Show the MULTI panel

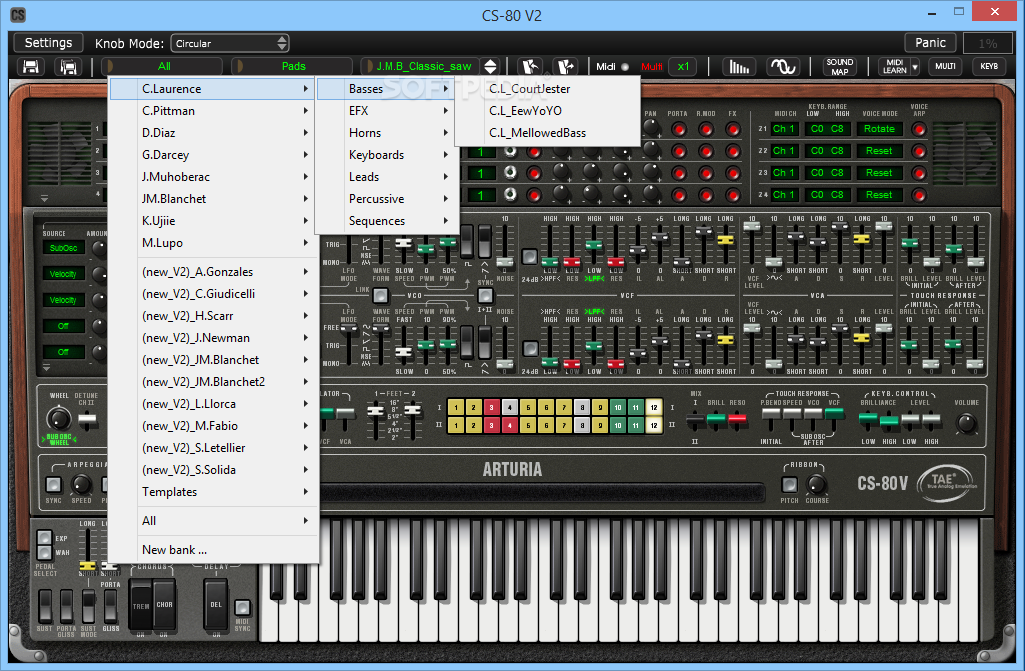(945, 67)
